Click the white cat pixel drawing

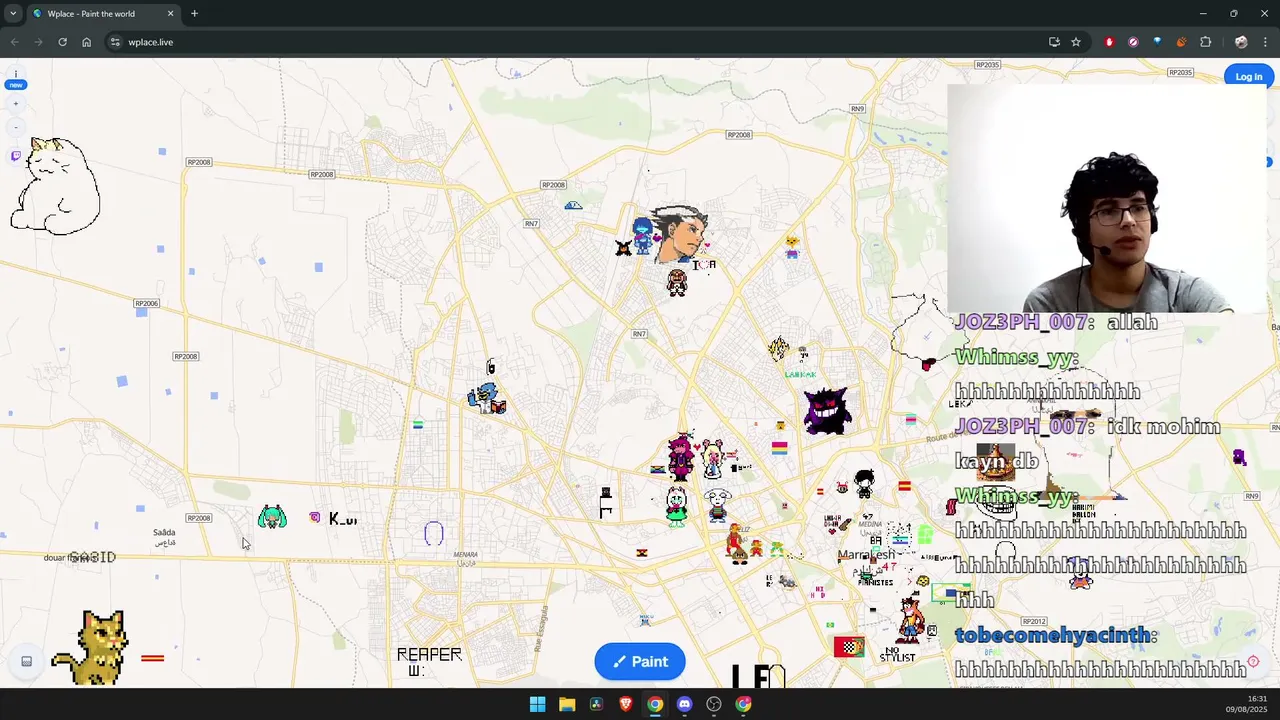(x=55, y=187)
